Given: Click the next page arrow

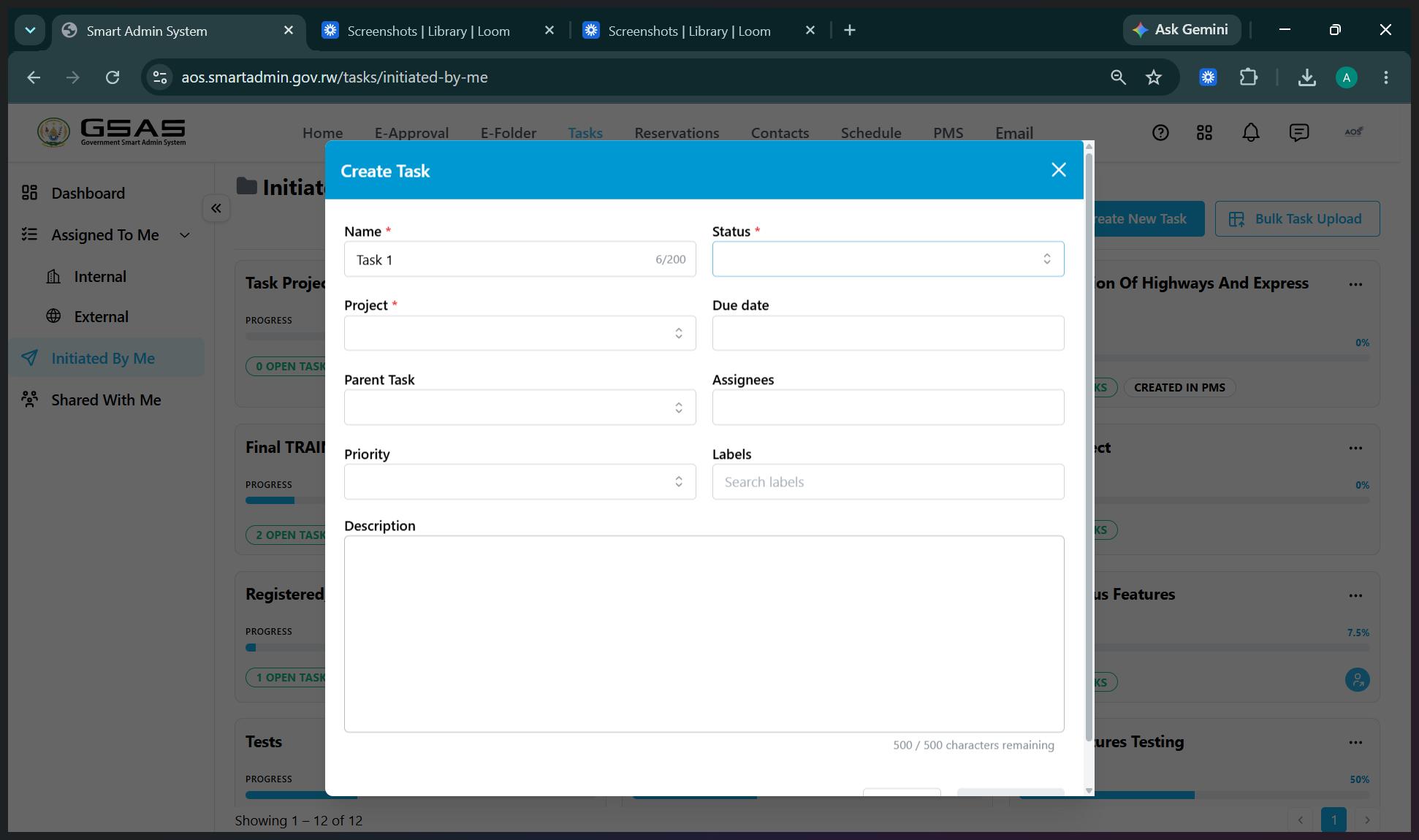Looking at the screenshot, I should (1367, 820).
